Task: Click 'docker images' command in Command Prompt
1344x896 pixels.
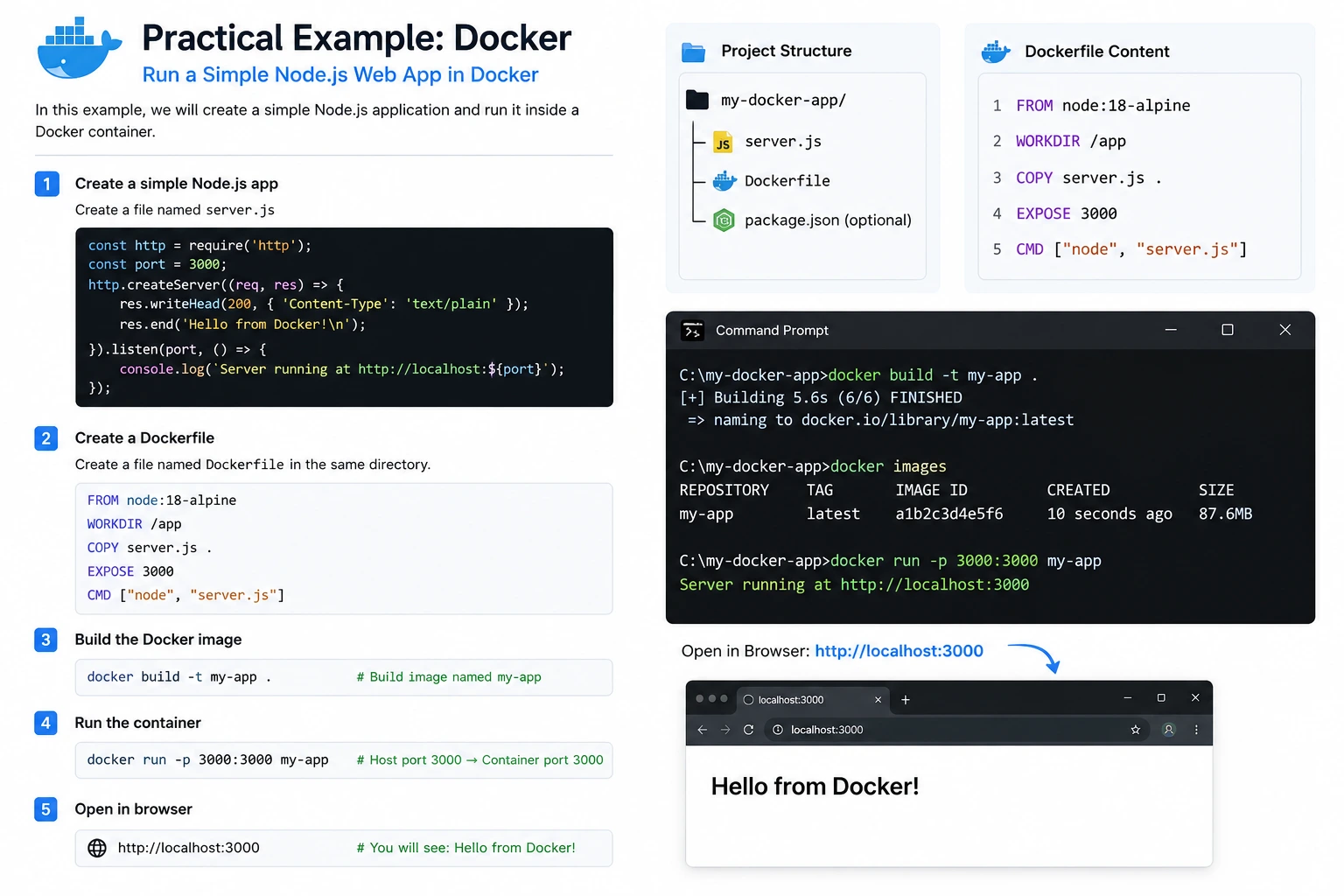Action: click(888, 466)
